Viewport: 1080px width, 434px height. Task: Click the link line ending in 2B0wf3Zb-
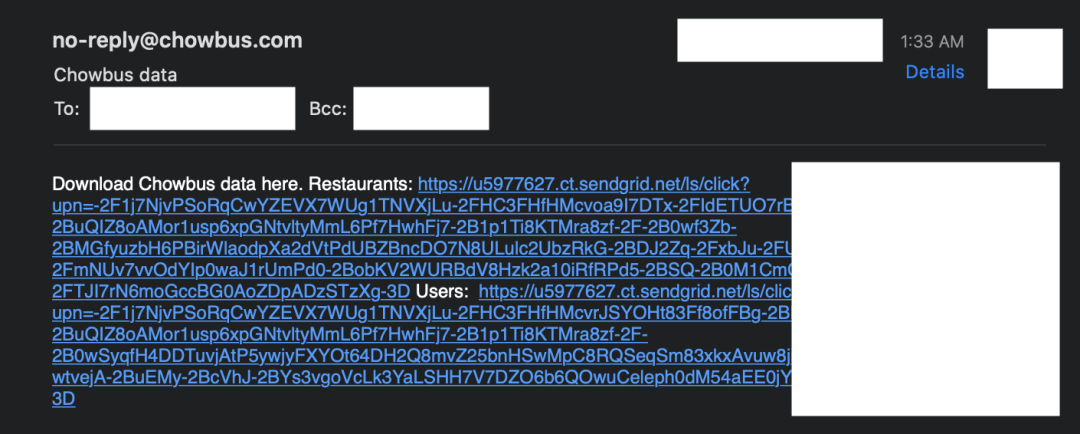pos(395,227)
